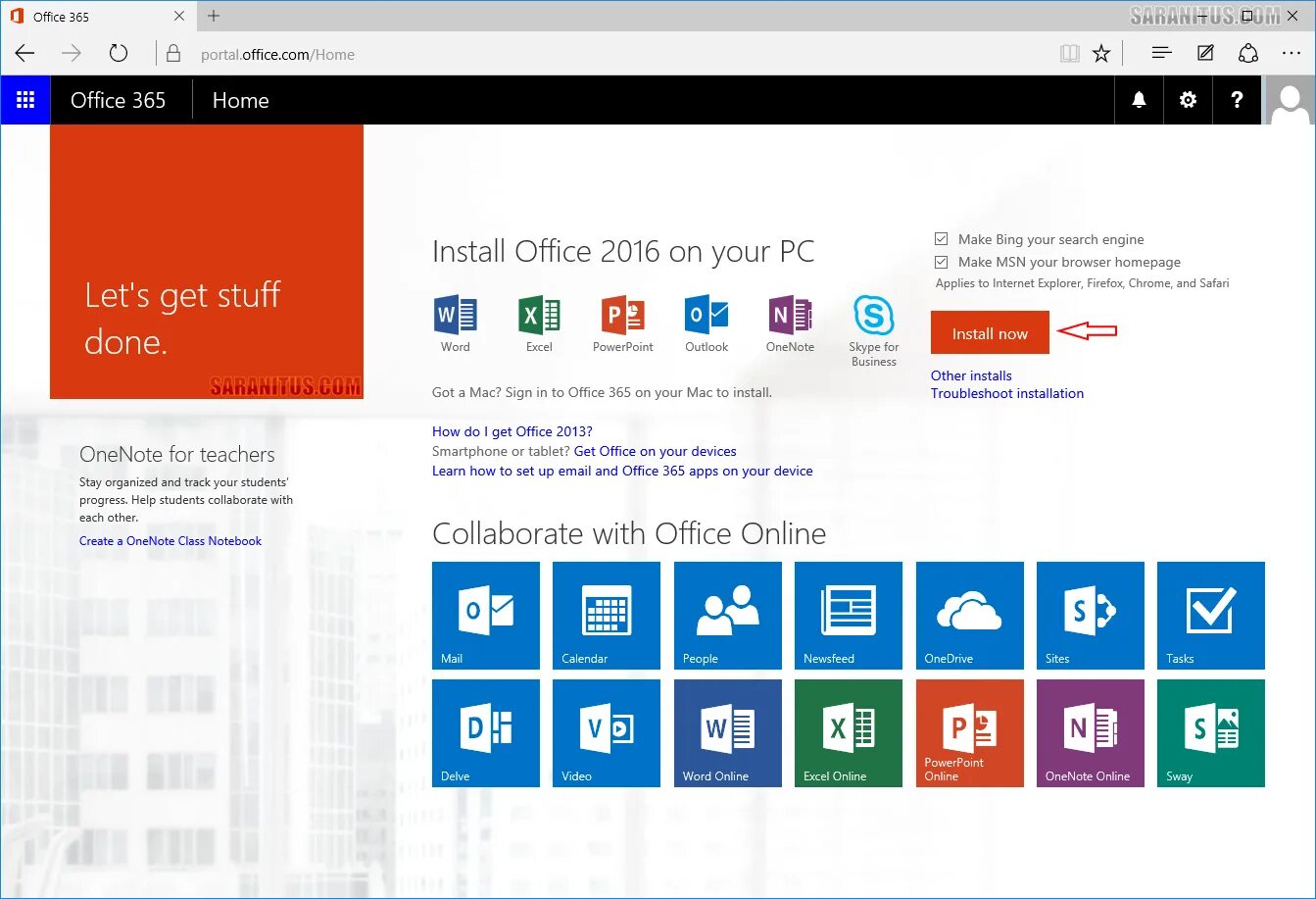The image size is (1316, 899).
Task: Open the Video tile
Action: tap(607, 733)
